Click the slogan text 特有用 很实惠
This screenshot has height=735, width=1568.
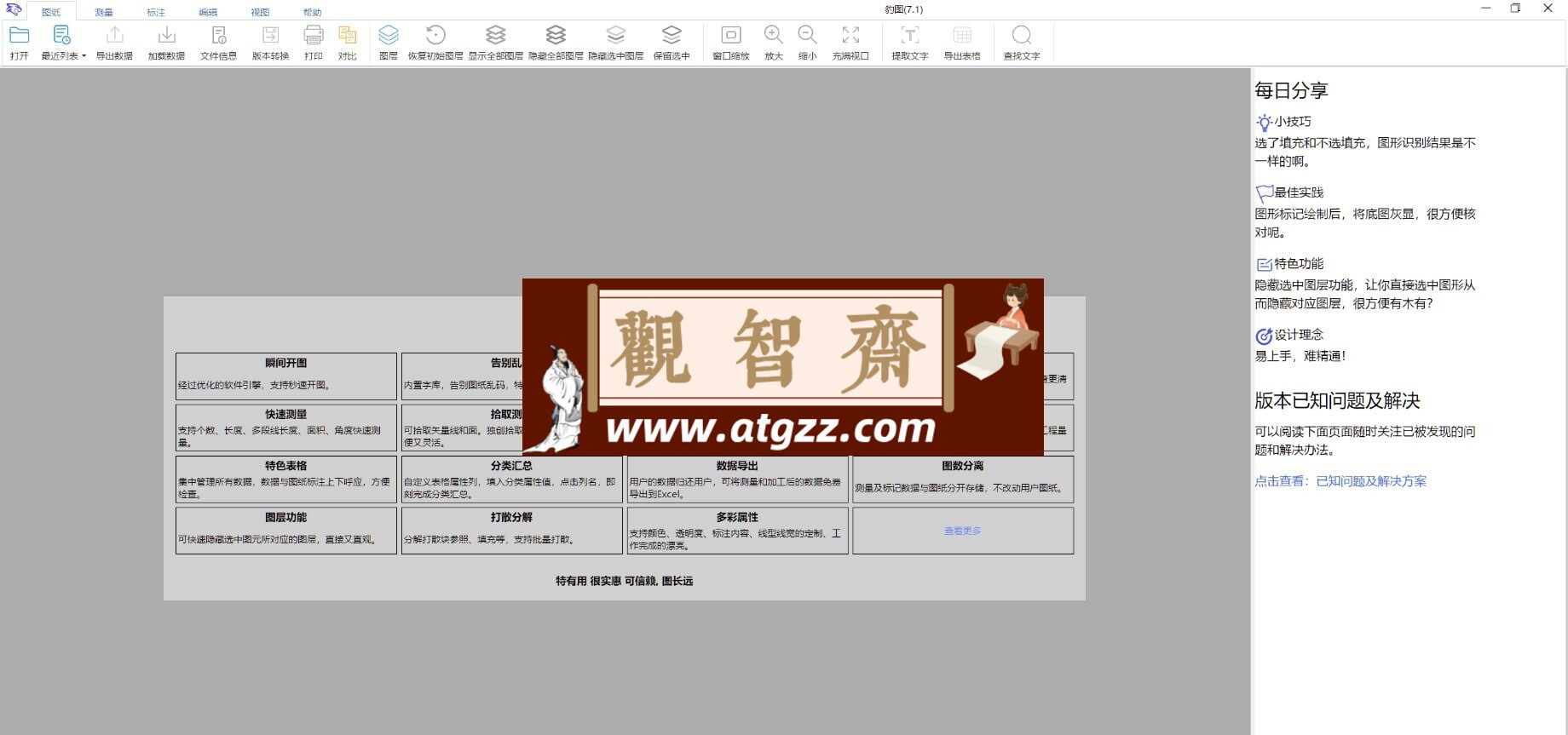(588, 581)
